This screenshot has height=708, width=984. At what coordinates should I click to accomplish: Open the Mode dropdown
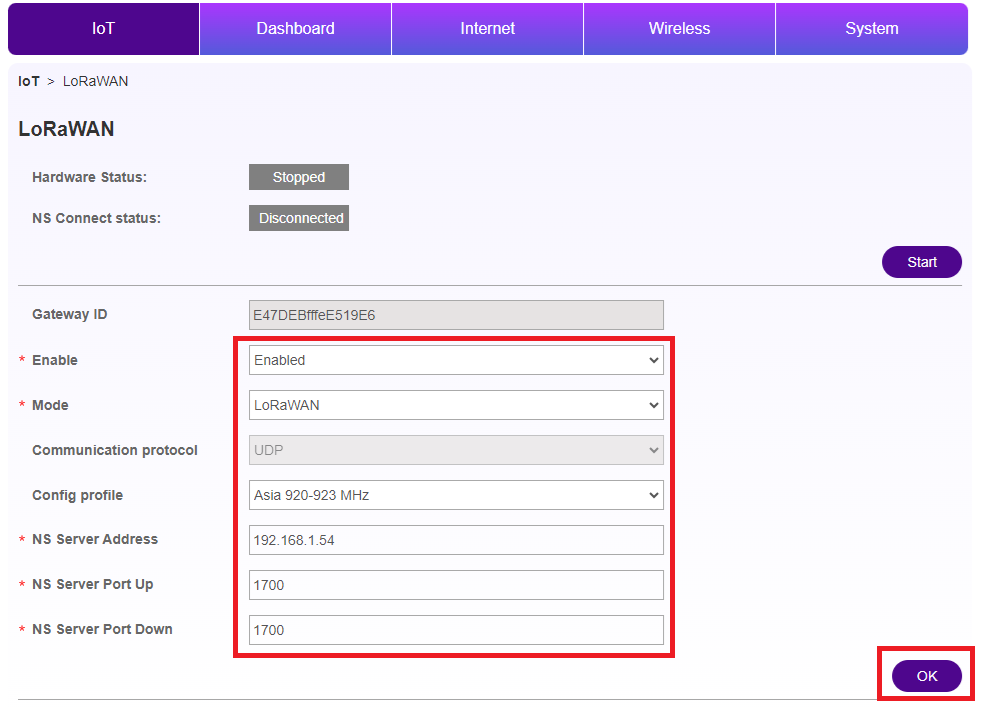456,405
